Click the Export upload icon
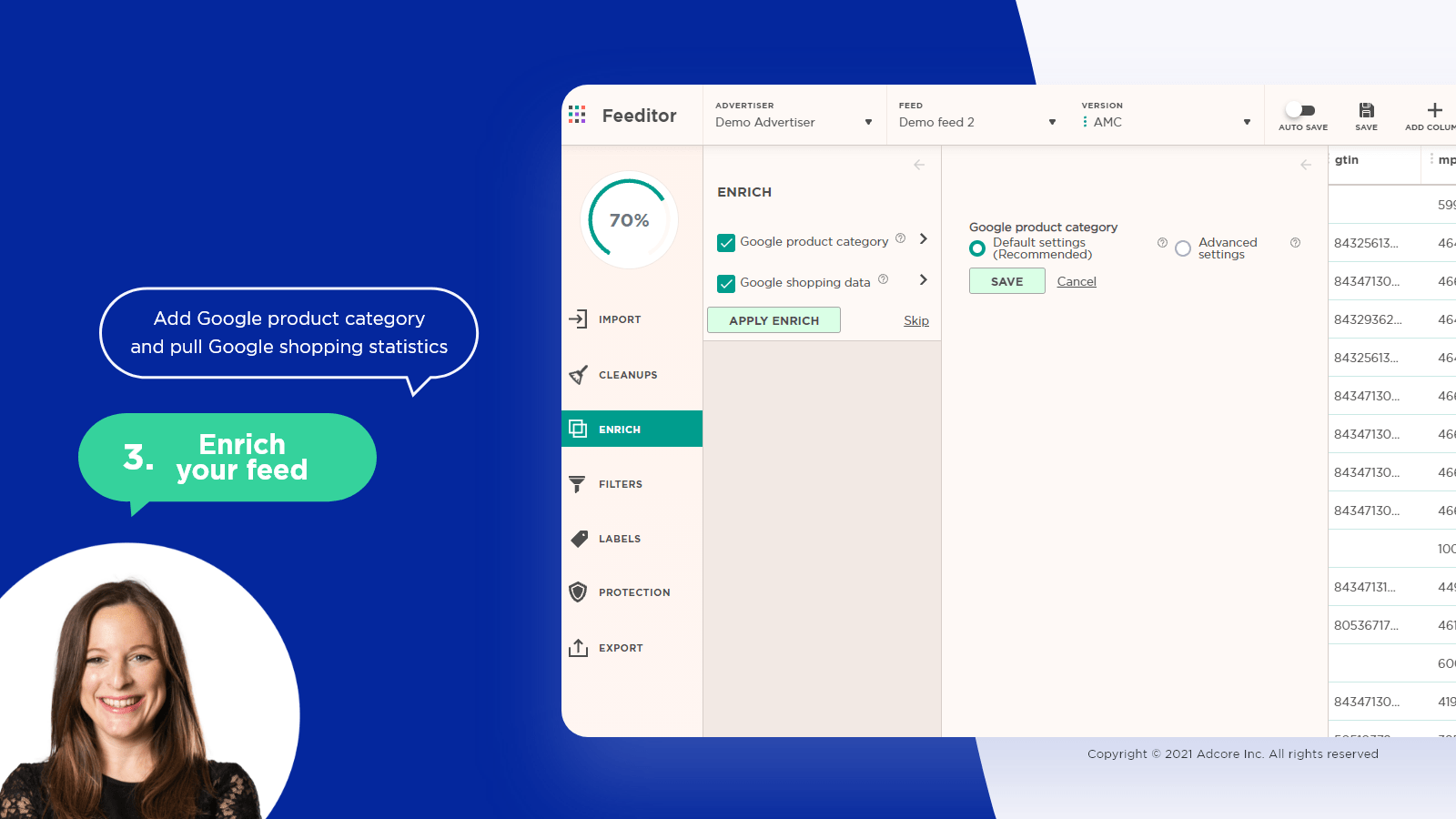1456x819 pixels. point(578,648)
